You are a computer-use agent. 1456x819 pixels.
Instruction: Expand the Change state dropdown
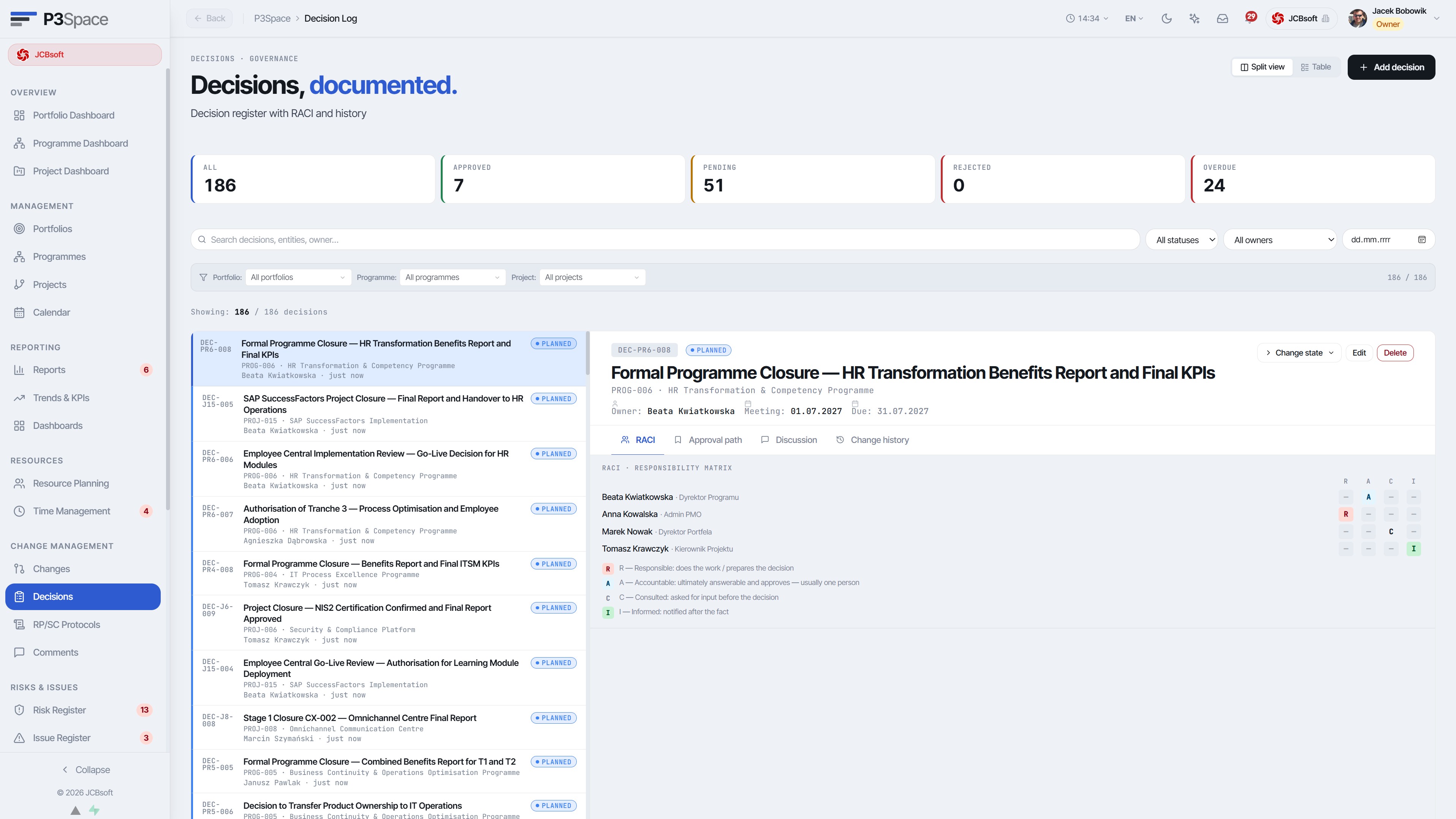tap(1299, 353)
